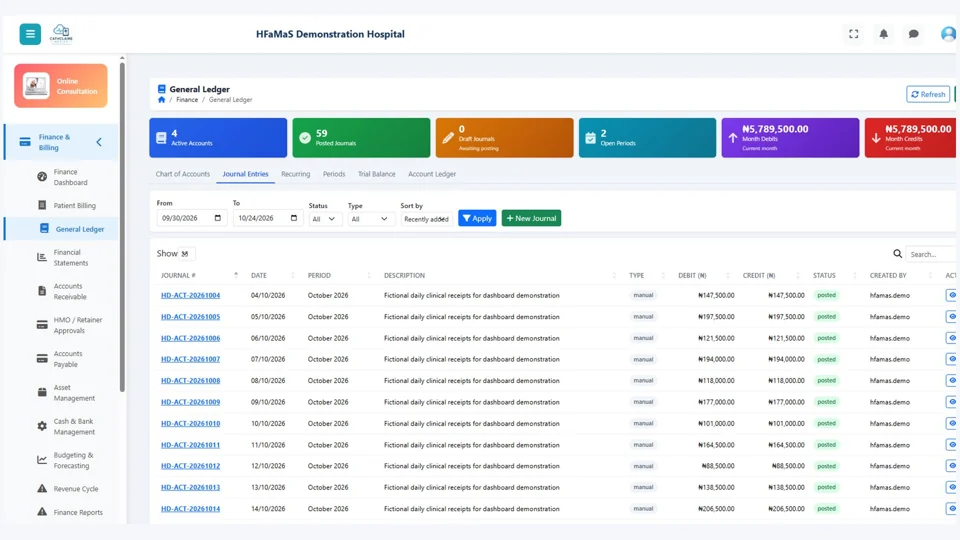Click the search magnifier icon above table
The width and height of the screenshot is (960, 540).
[x=898, y=253]
